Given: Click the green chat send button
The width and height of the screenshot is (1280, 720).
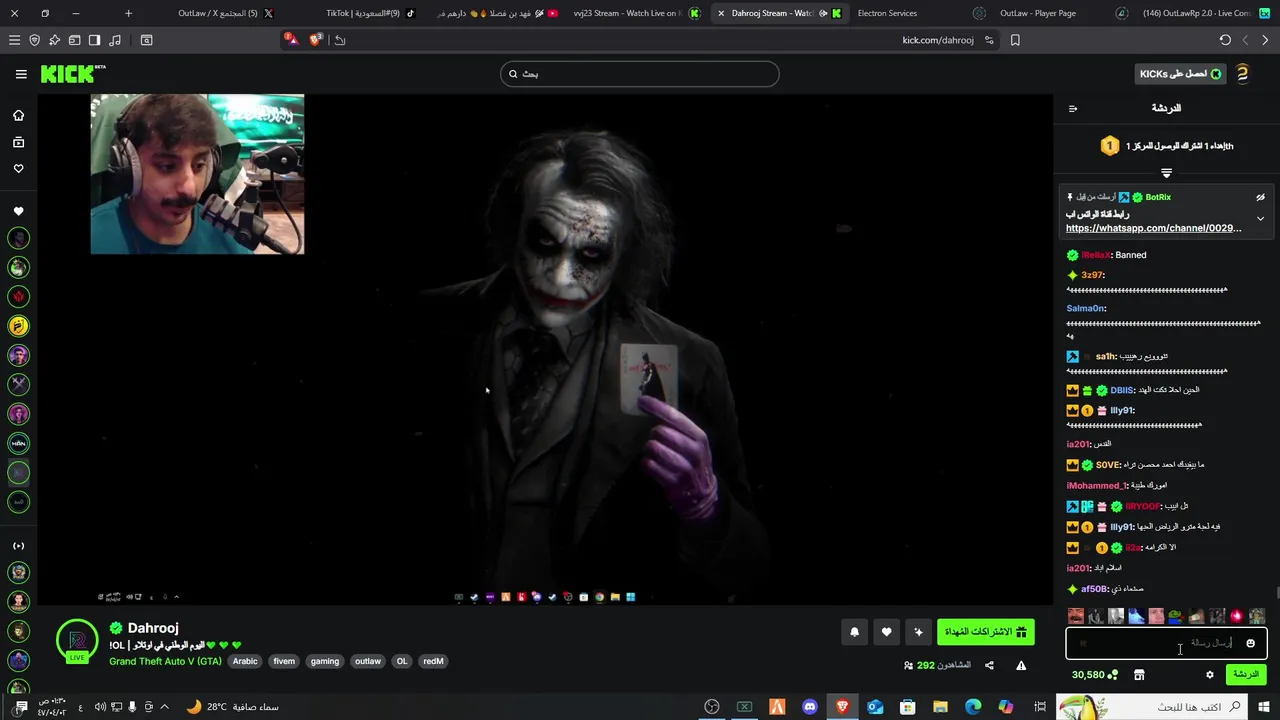Looking at the screenshot, I should (x=1246, y=675).
